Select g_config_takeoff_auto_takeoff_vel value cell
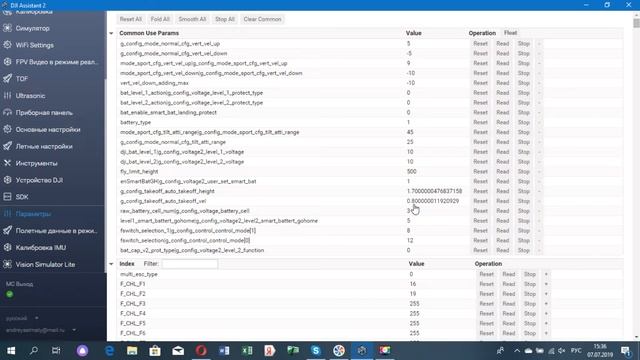The height and width of the screenshot is (360, 640). click(x=433, y=201)
